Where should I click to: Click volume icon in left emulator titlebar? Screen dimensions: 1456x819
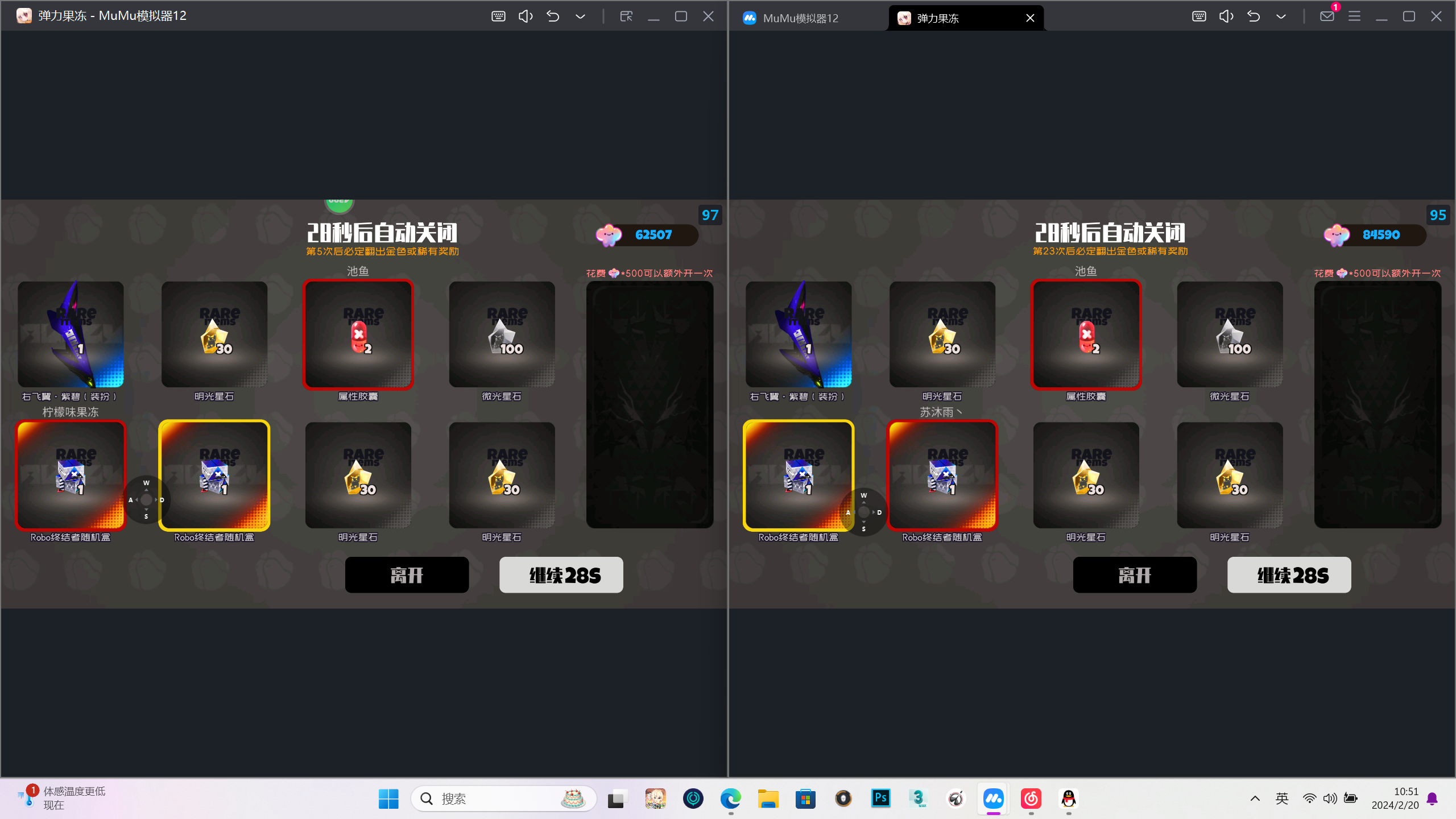pyautogui.click(x=525, y=16)
